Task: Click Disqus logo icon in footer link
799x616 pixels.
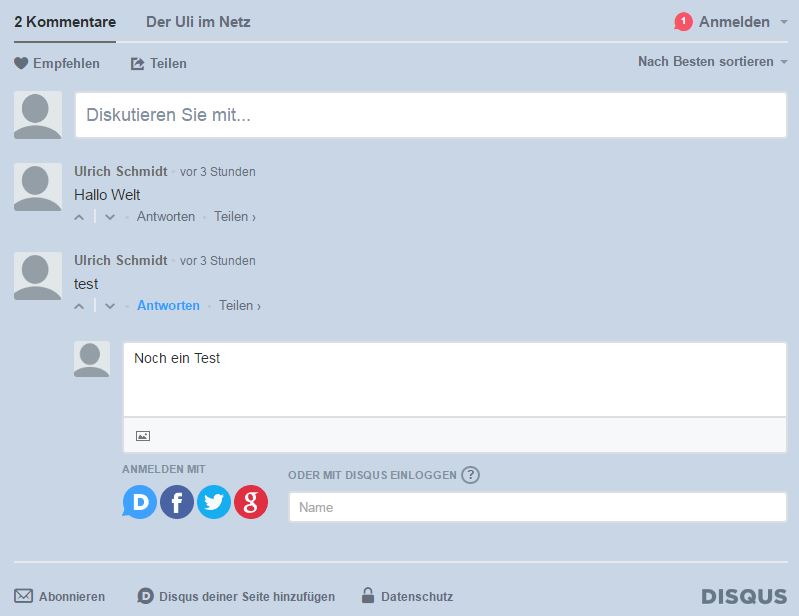Action: click(x=145, y=596)
